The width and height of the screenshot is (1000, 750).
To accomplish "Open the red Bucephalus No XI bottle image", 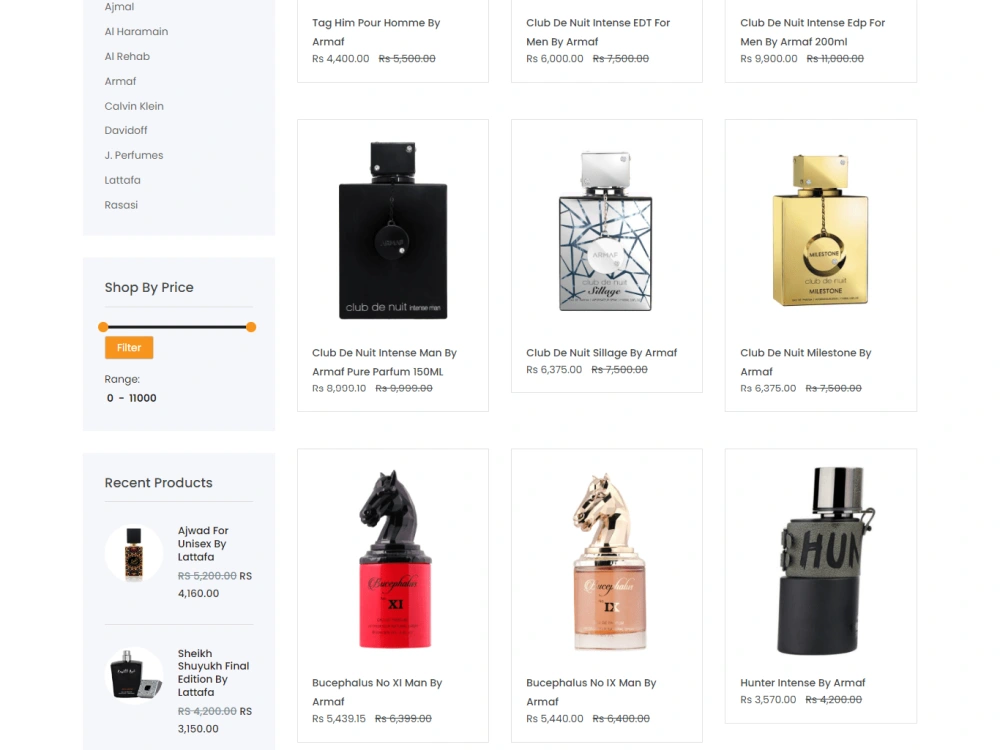I will (x=393, y=560).
